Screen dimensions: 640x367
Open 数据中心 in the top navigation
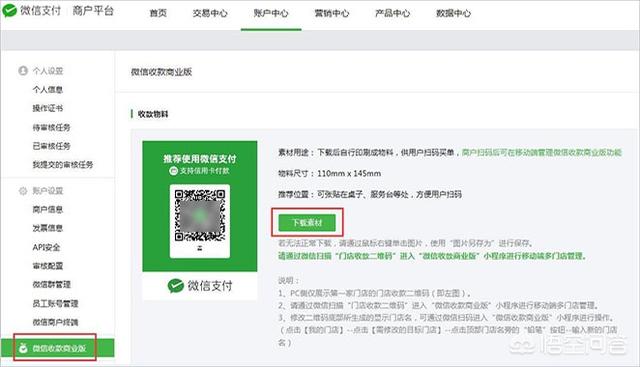click(453, 13)
